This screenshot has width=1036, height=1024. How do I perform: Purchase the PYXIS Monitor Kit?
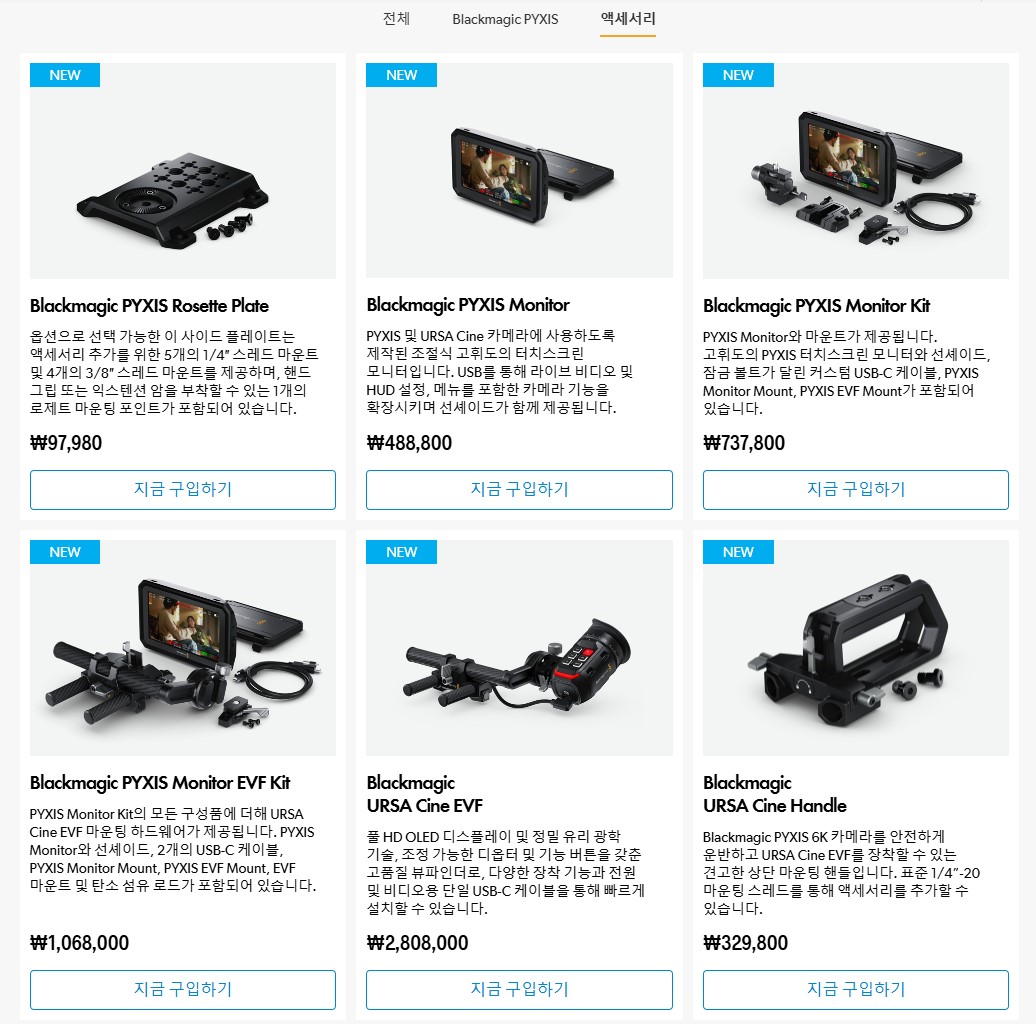click(x=856, y=490)
